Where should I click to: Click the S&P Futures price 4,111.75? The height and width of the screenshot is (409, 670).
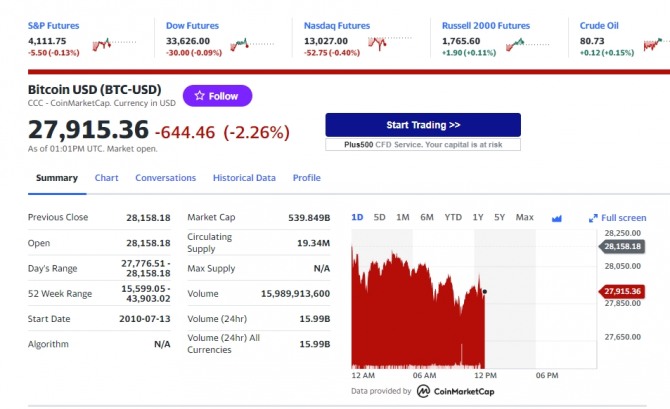47,41
